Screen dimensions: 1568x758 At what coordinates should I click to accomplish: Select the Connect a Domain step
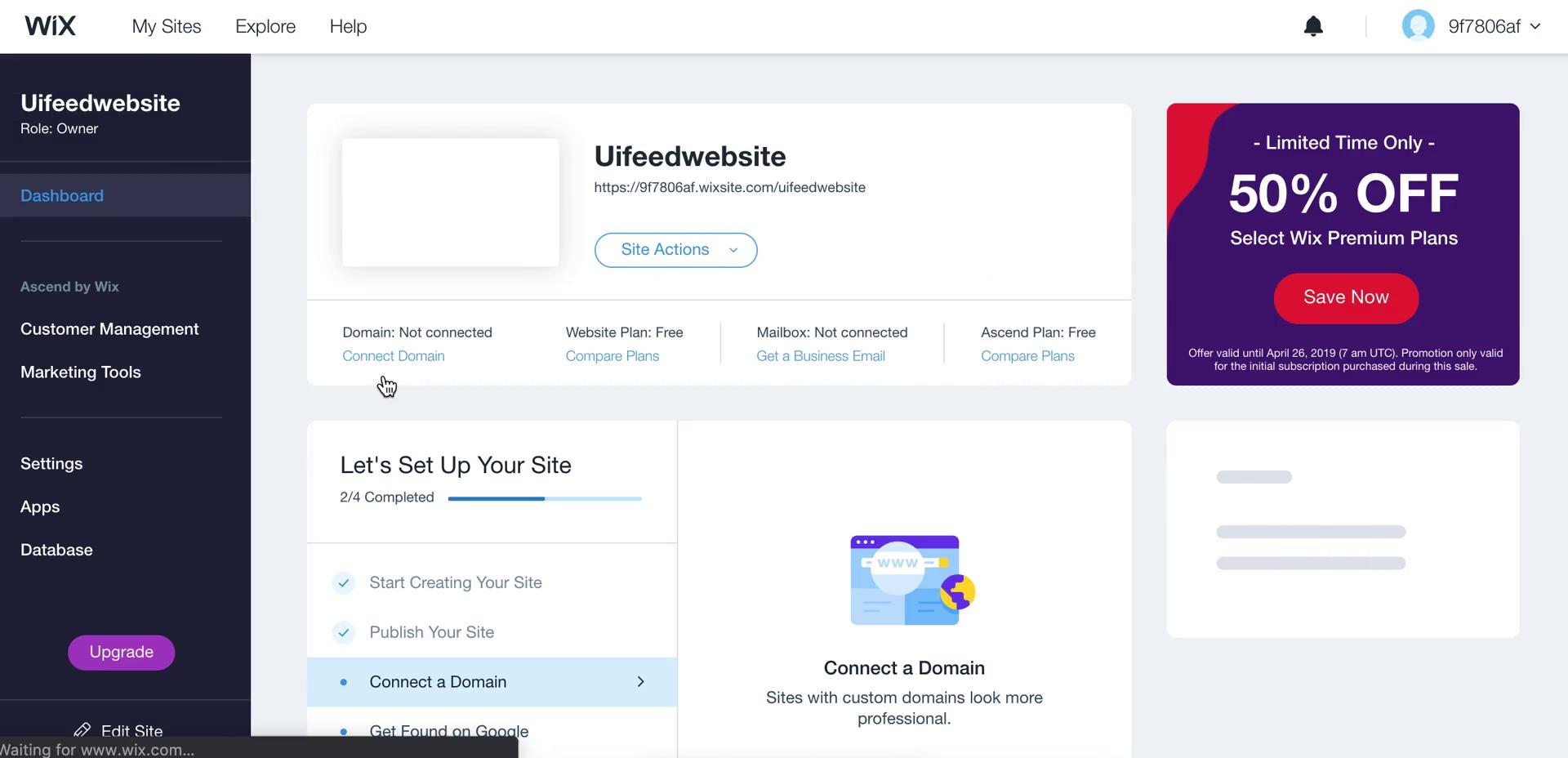[x=492, y=682]
